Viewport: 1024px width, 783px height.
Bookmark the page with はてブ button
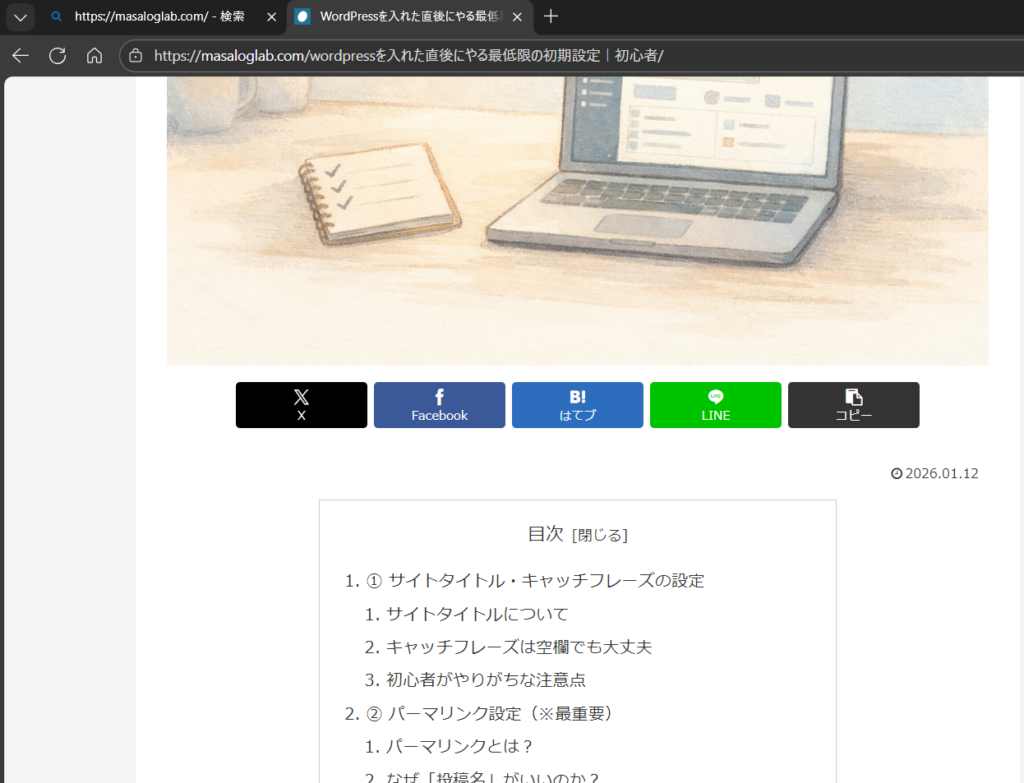pyautogui.click(x=577, y=405)
